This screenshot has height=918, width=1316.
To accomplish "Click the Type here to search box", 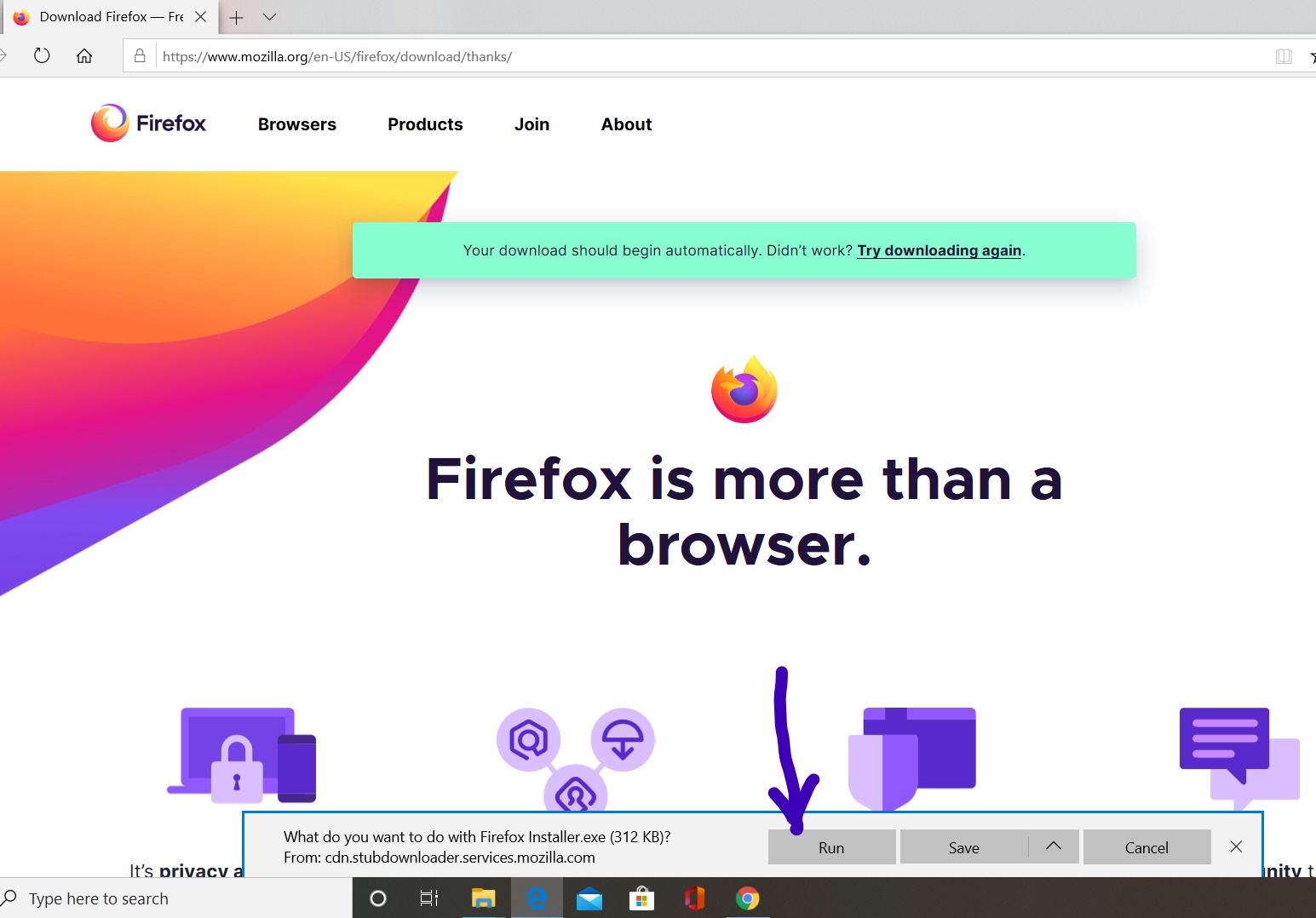I will 176,898.
